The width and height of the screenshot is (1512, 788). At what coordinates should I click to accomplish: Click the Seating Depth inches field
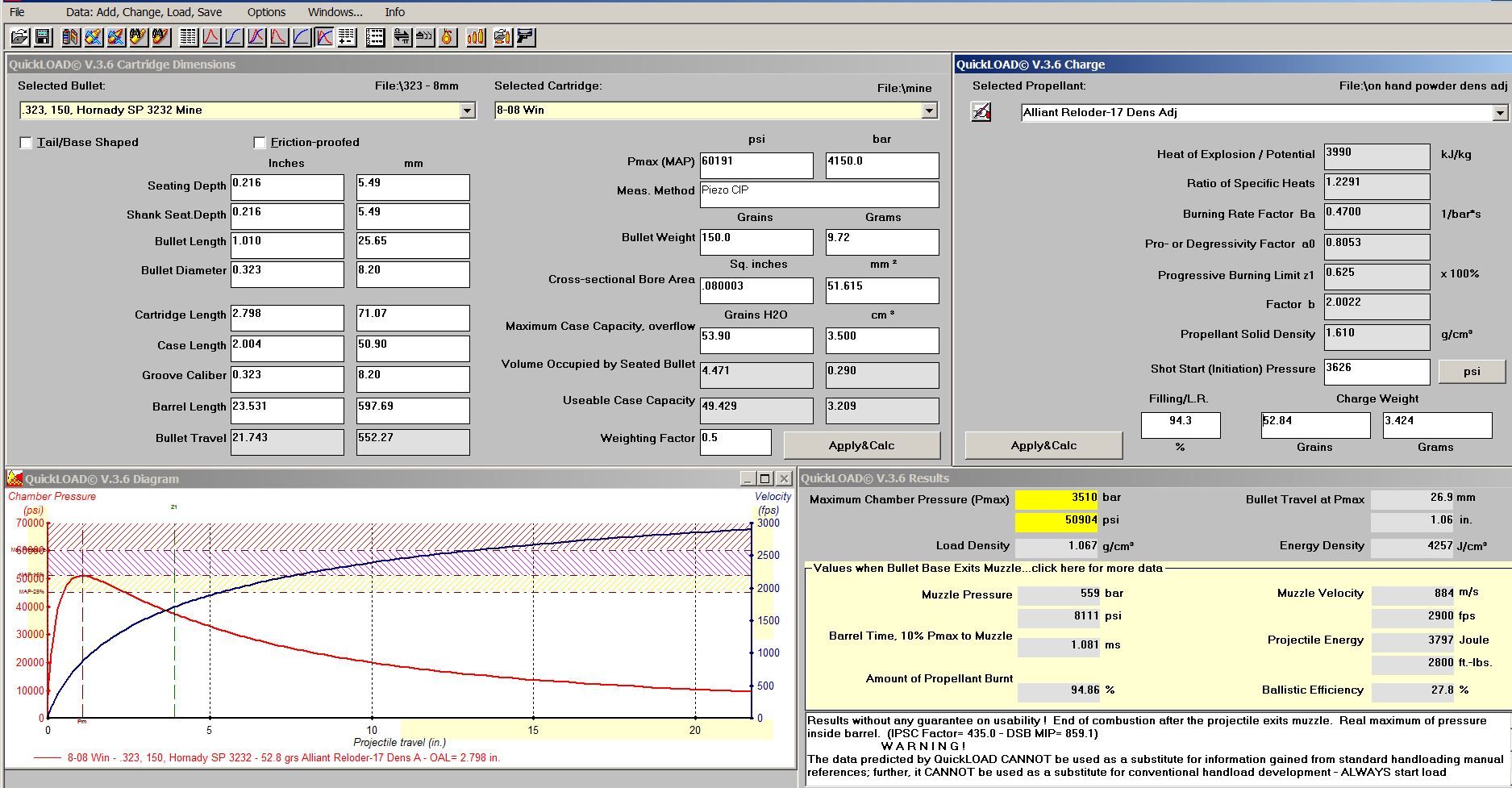pos(287,187)
